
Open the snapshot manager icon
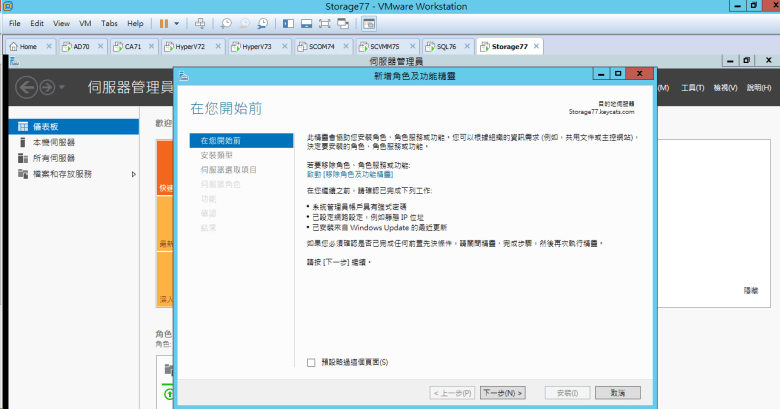coord(261,22)
